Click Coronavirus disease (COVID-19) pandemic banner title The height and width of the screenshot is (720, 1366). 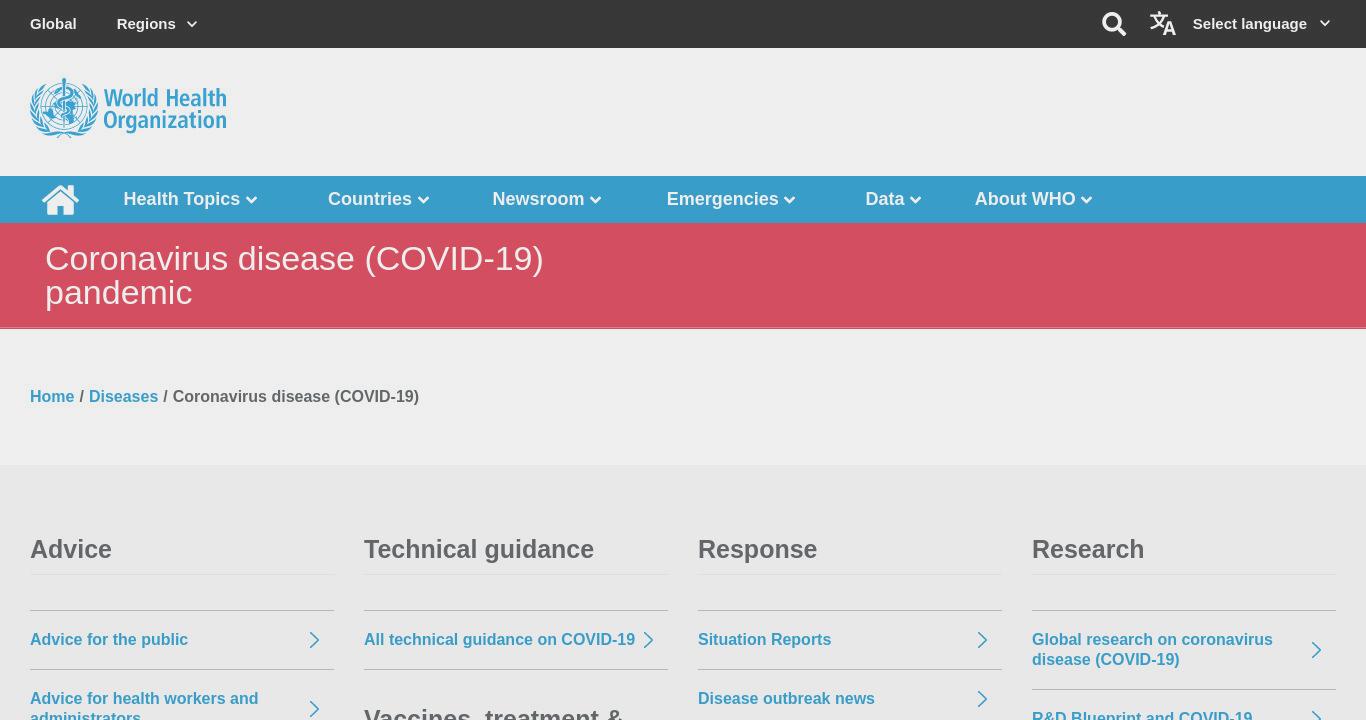tap(294, 276)
